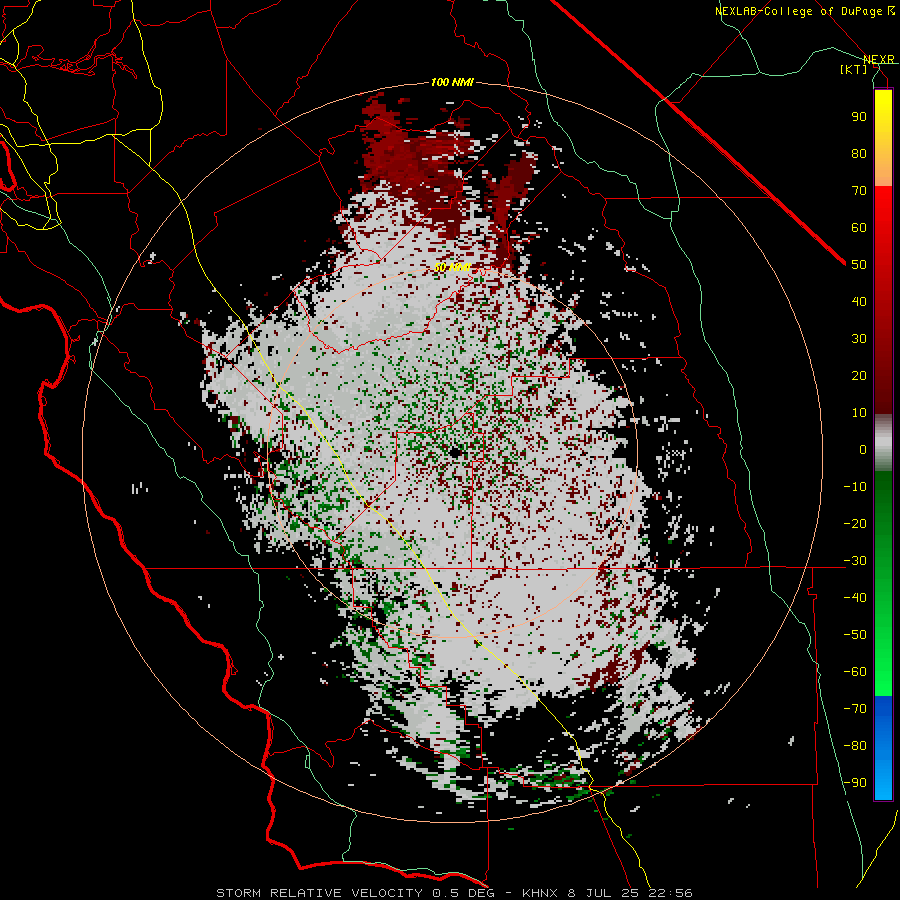Screen dimensions: 900x900
Task: Click the 100 NMI range ring label
Action: click(452, 82)
